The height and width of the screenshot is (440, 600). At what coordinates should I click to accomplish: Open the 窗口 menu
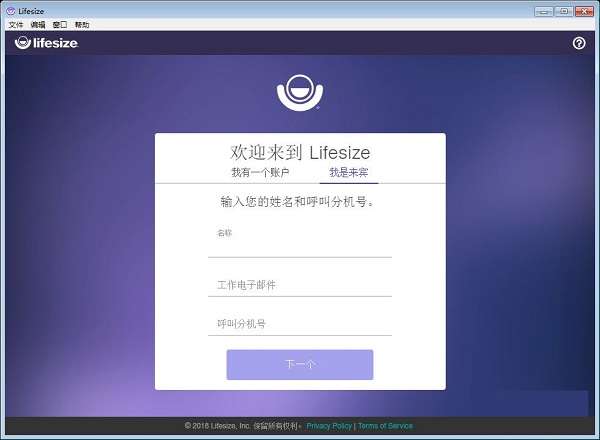(x=60, y=25)
